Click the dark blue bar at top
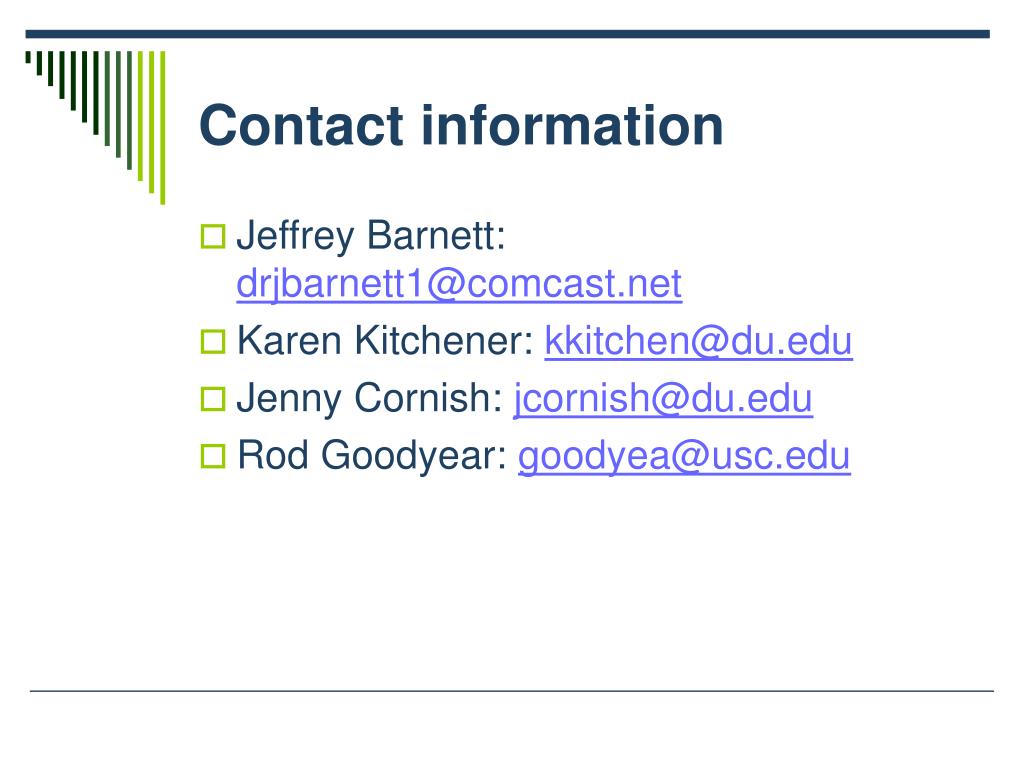1024x768 pixels. tap(507, 34)
